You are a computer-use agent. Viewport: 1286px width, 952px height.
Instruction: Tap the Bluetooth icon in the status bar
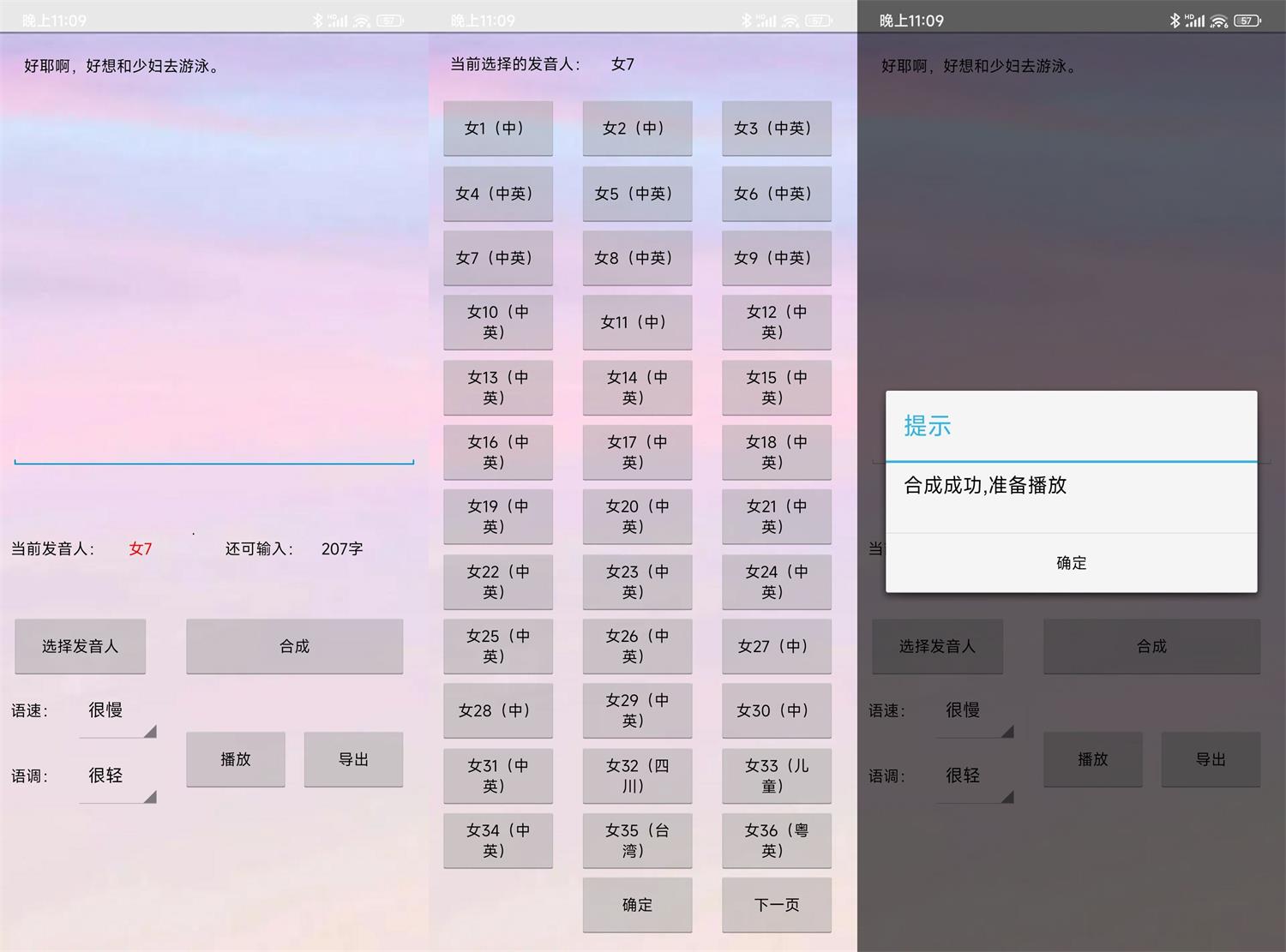[x=1175, y=21]
